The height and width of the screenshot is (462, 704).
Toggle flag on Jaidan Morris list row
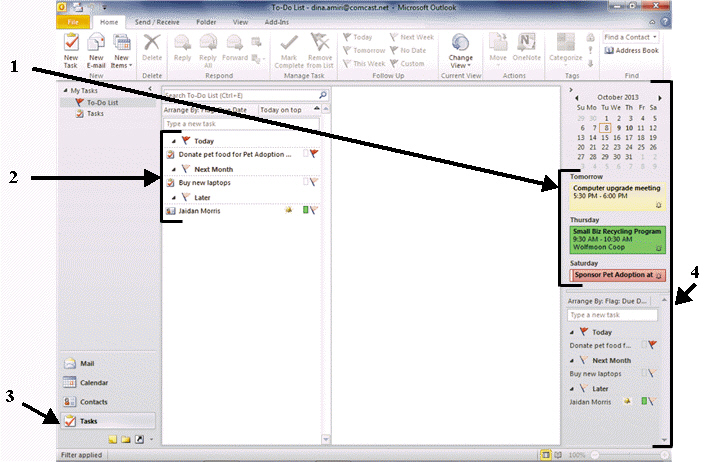pyautogui.click(x=314, y=210)
